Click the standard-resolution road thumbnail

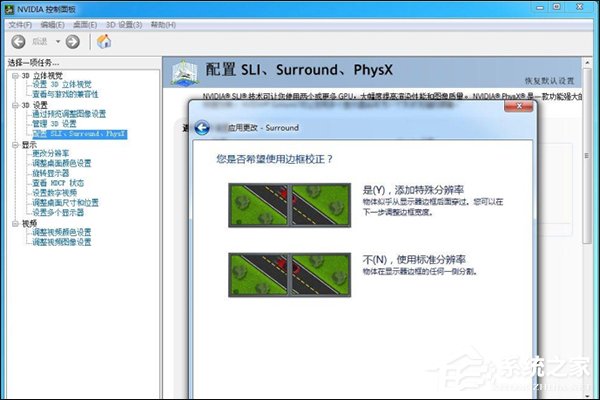tap(289, 275)
